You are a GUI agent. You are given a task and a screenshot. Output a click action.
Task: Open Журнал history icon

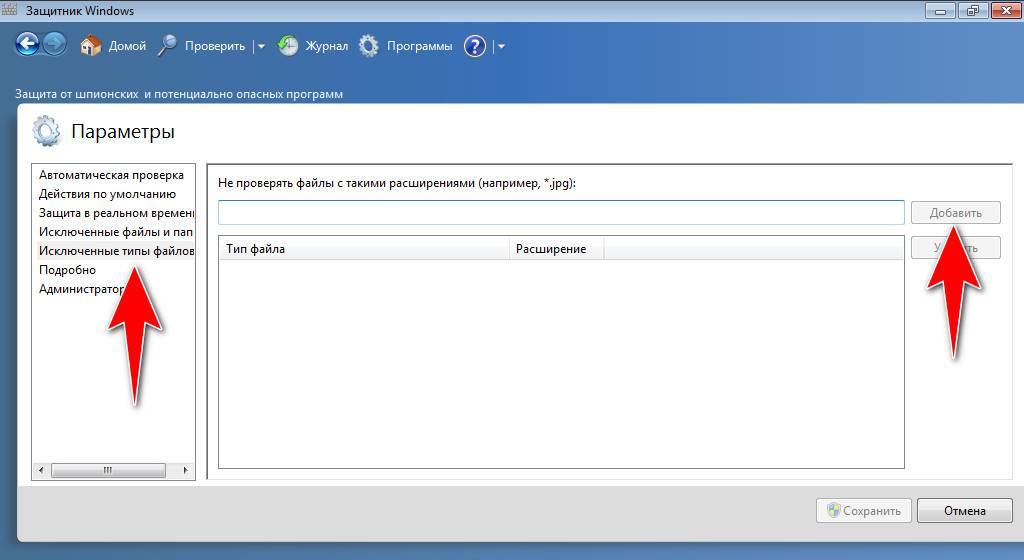click(288, 46)
